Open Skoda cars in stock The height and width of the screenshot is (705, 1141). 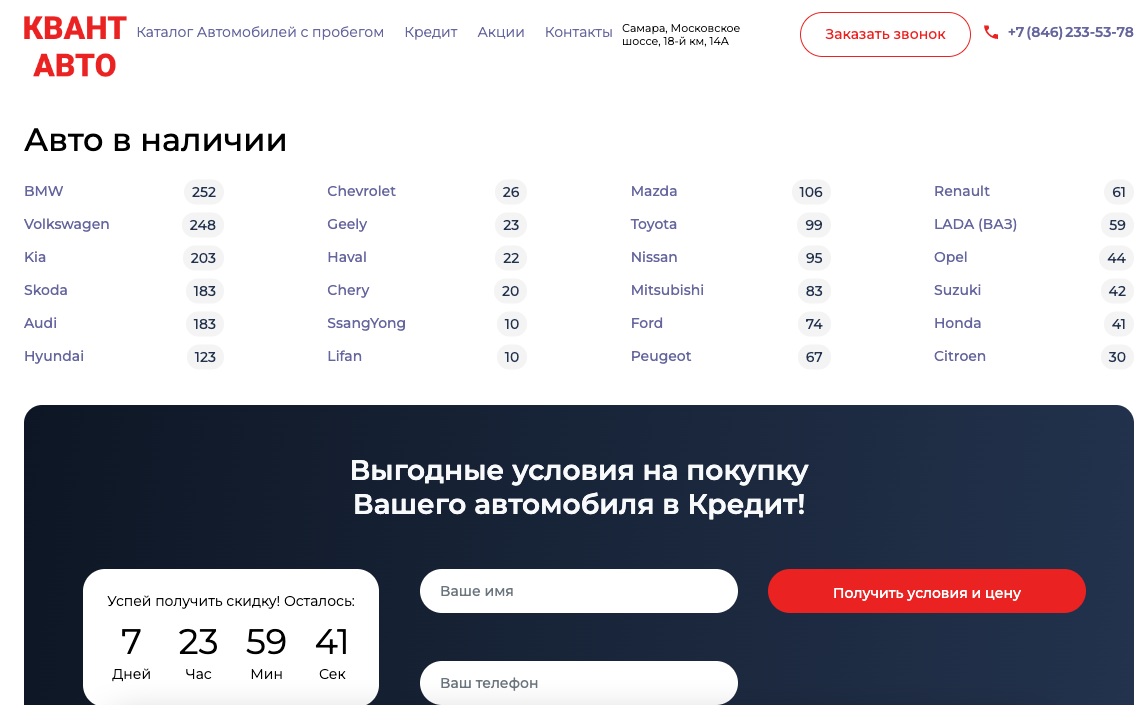(x=46, y=290)
